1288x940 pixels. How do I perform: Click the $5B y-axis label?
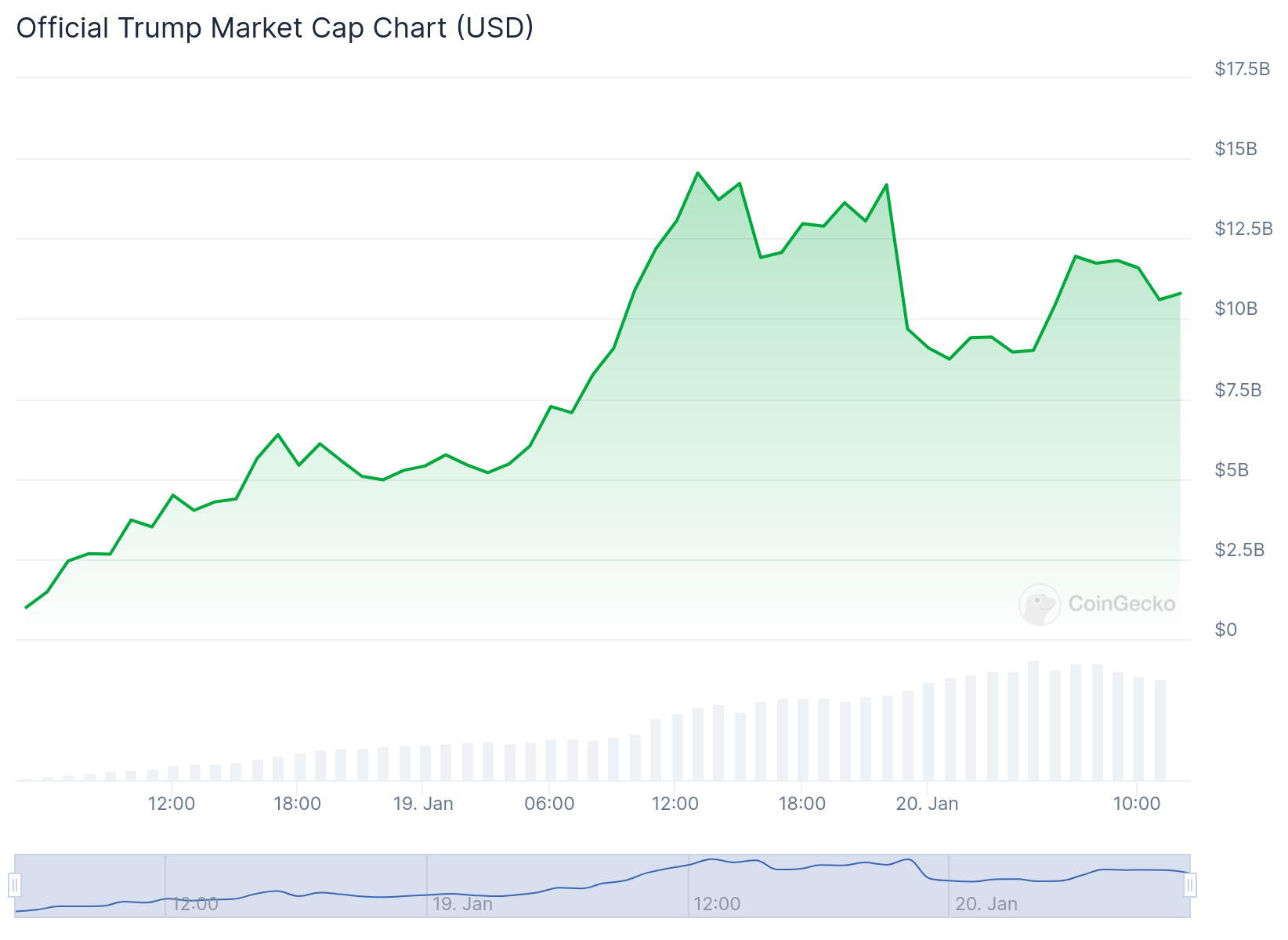tap(1232, 470)
